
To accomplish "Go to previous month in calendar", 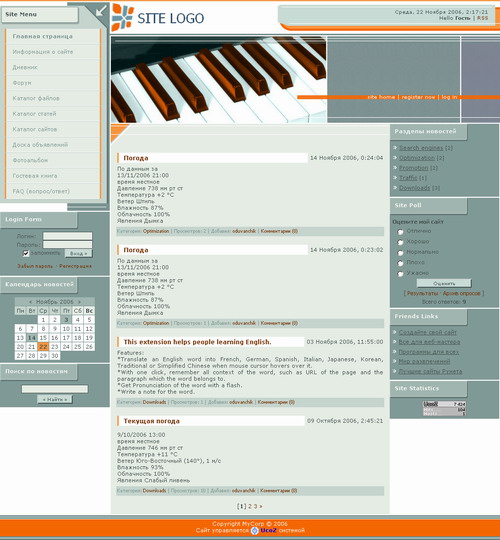I will [x=31, y=302].
